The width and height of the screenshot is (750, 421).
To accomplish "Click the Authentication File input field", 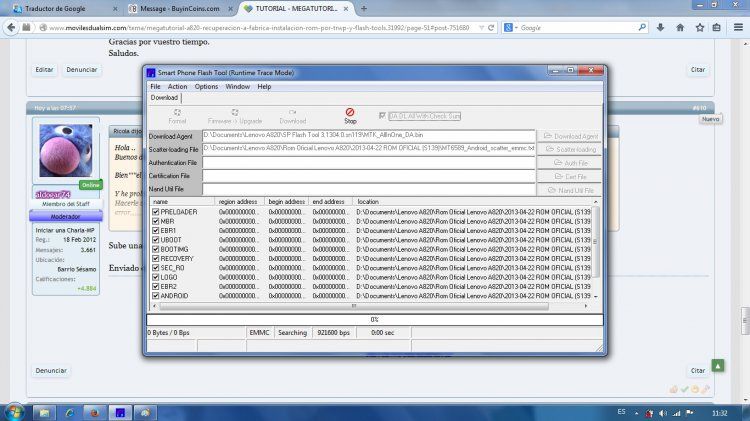I will 368,163.
